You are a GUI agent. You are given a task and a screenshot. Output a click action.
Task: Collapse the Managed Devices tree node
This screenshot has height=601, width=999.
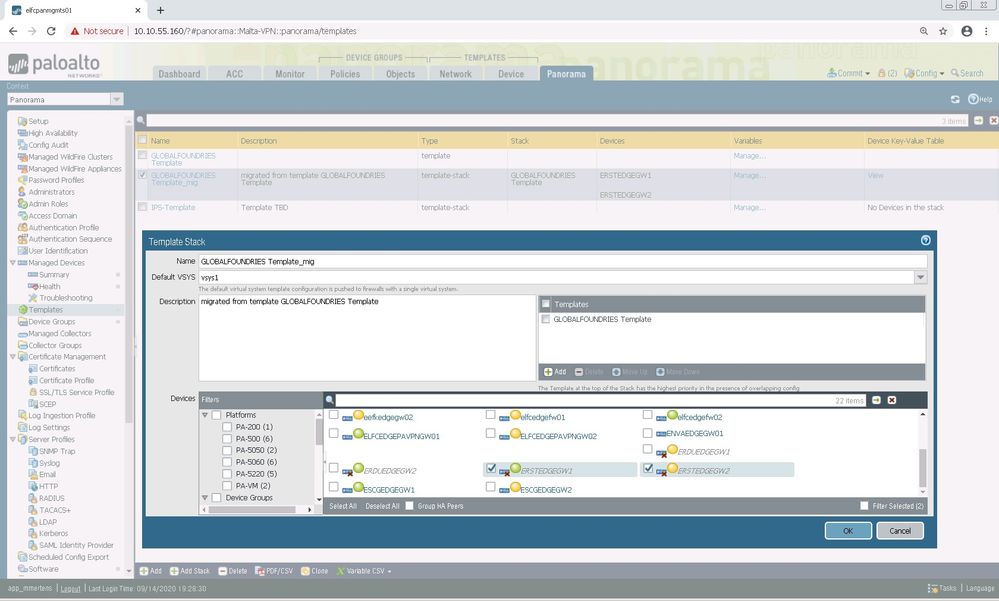tap(12, 263)
